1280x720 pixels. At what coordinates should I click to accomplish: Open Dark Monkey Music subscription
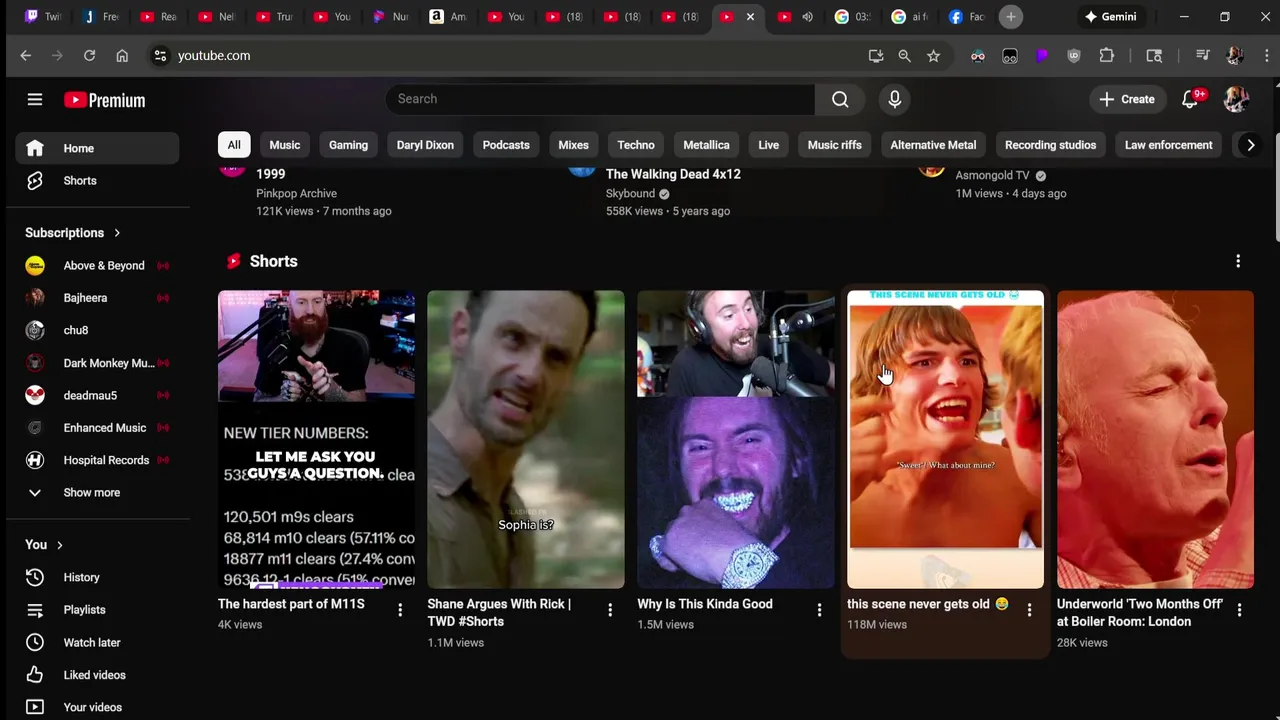(x=97, y=363)
